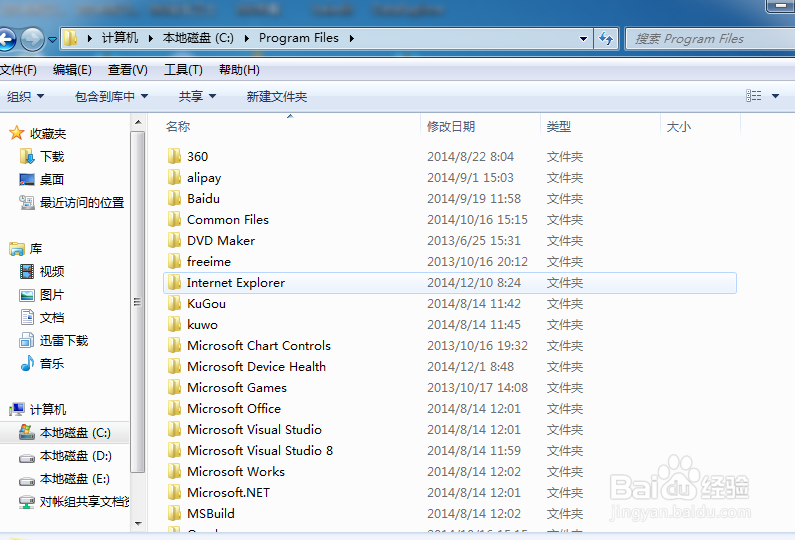Image resolution: width=795 pixels, height=540 pixels.
Task: Select the kuwo folder icon
Action: click(x=174, y=324)
